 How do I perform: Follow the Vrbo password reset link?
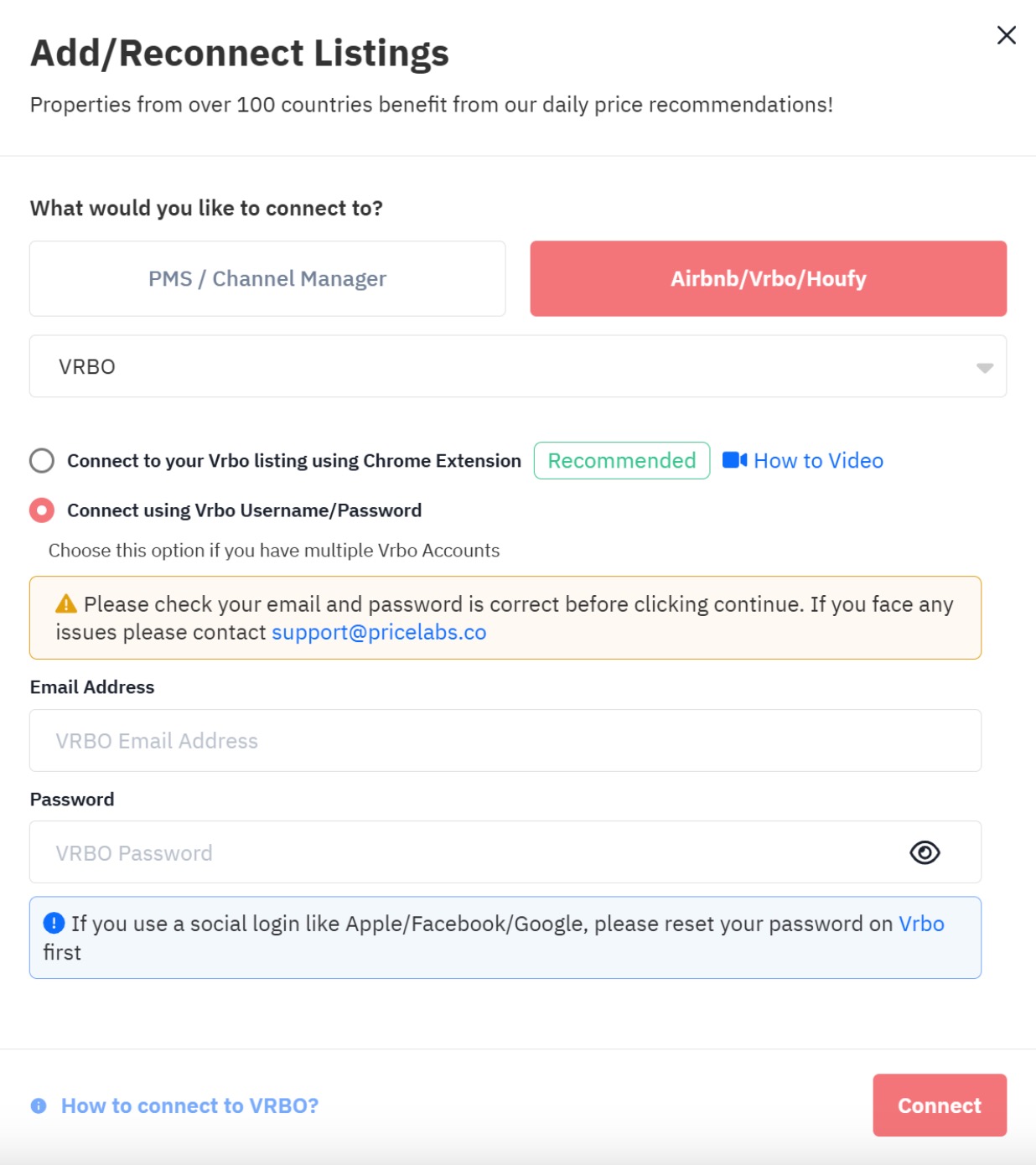[x=921, y=924]
